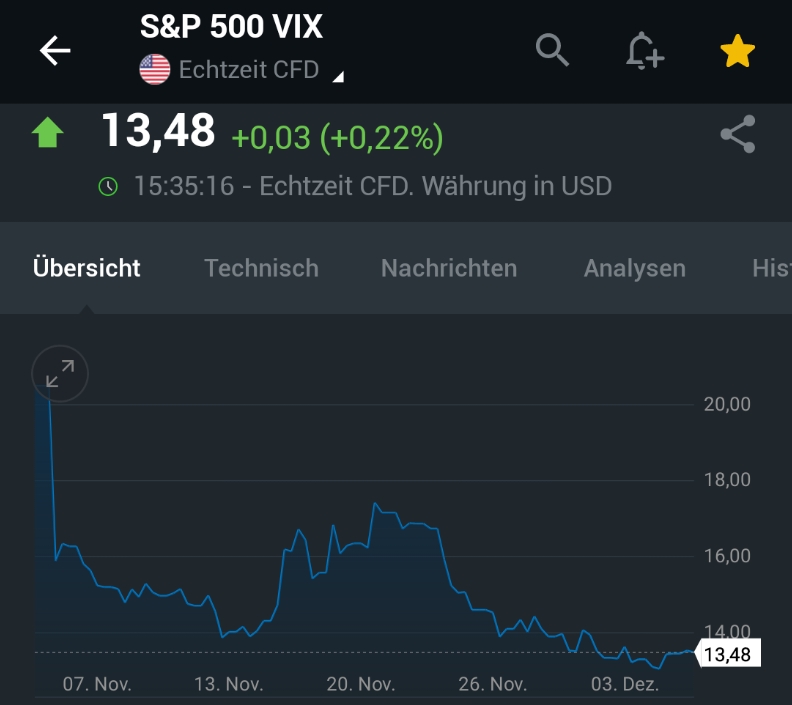792x705 pixels.
Task: Tap the back arrow icon
Action: (55, 51)
